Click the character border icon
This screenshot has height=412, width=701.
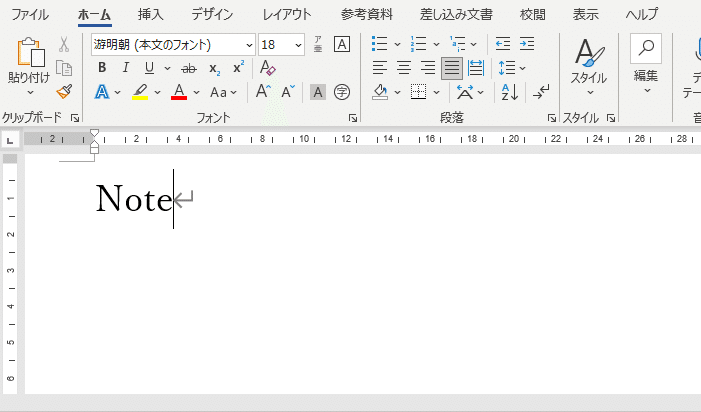(342, 44)
